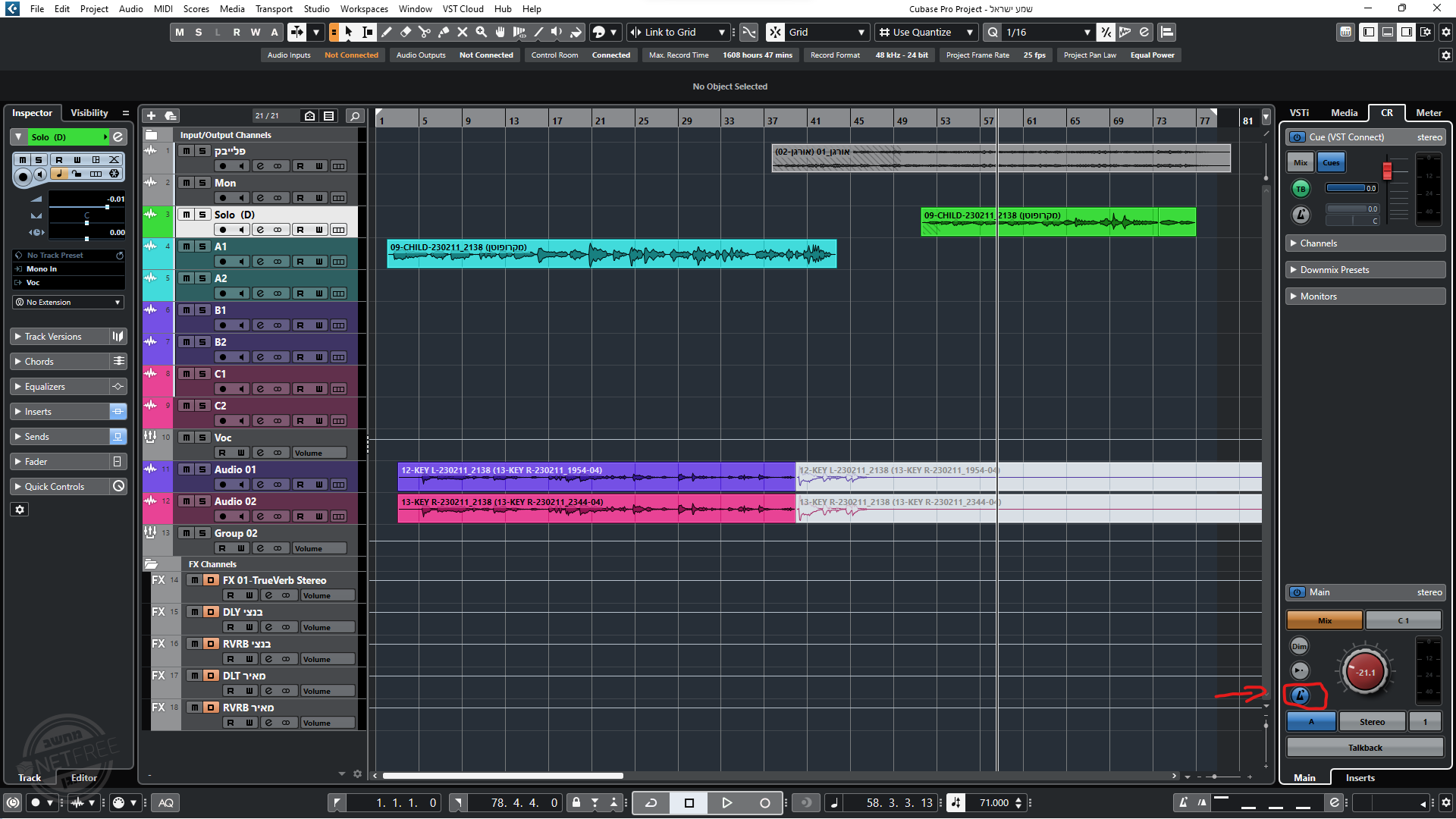Click the Talkback button
Image resolution: width=1456 pixels, height=819 pixels.
1365,748
